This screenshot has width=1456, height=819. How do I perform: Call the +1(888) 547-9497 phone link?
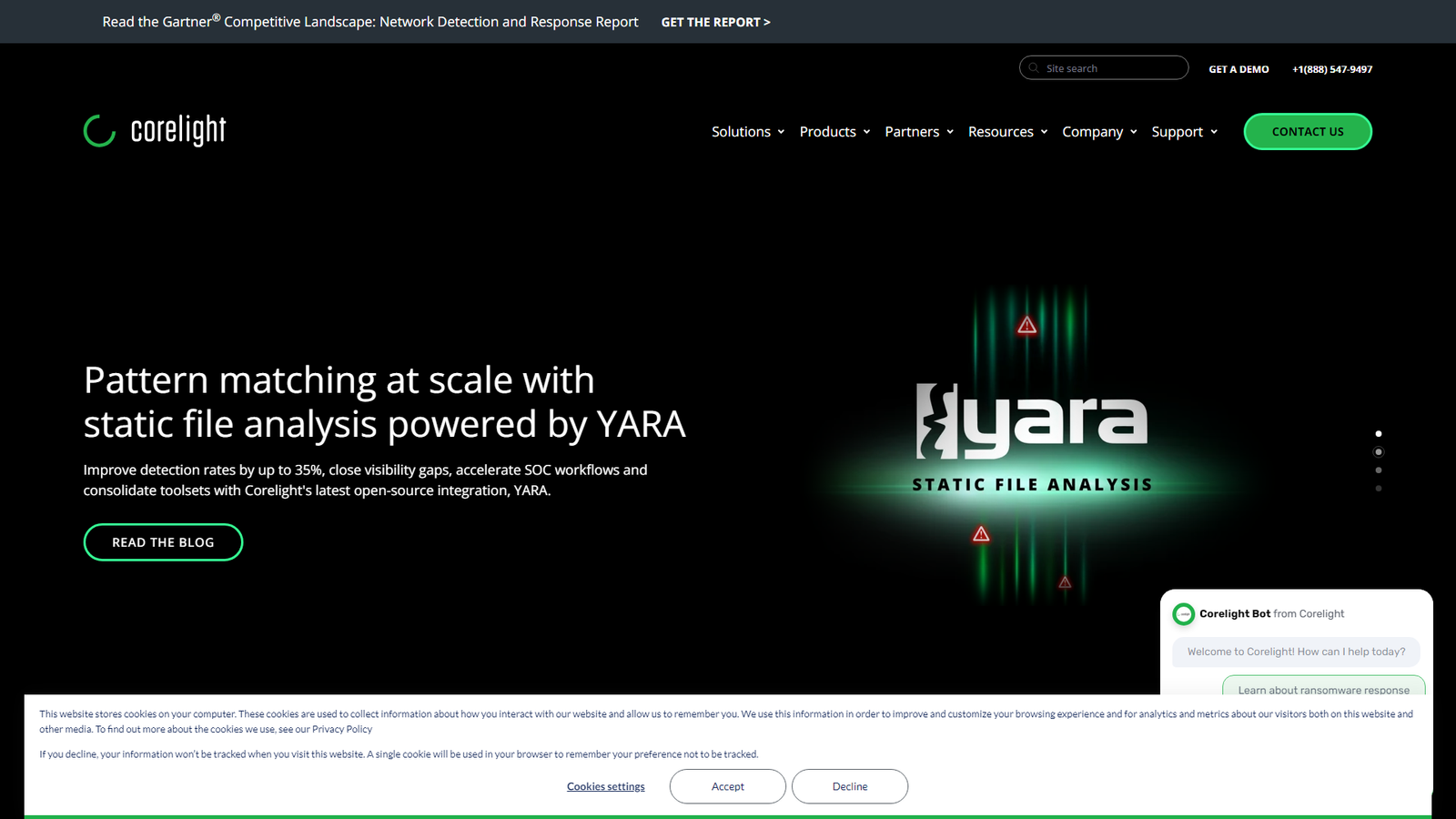pyautogui.click(x=1332, y=69)
